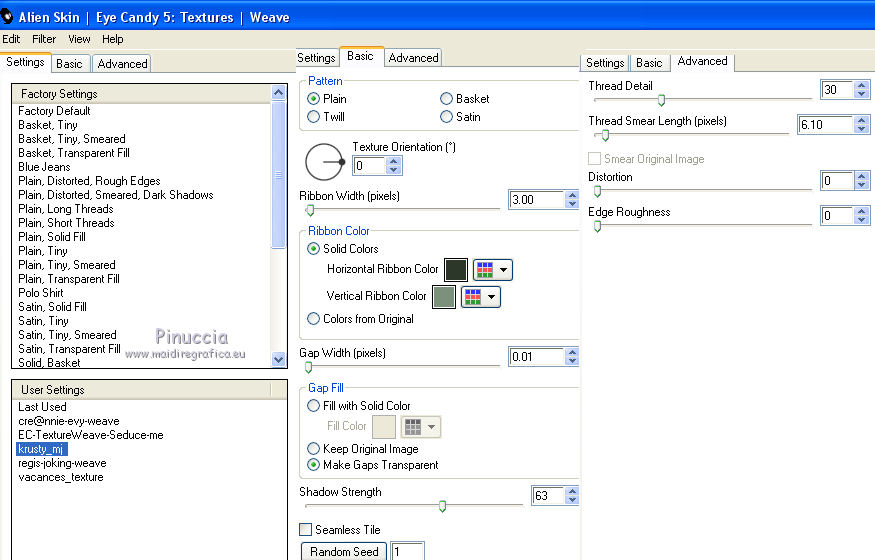Click the Fill Color swatch
This screenshot has width=875, height=560.
coord(384,427)
